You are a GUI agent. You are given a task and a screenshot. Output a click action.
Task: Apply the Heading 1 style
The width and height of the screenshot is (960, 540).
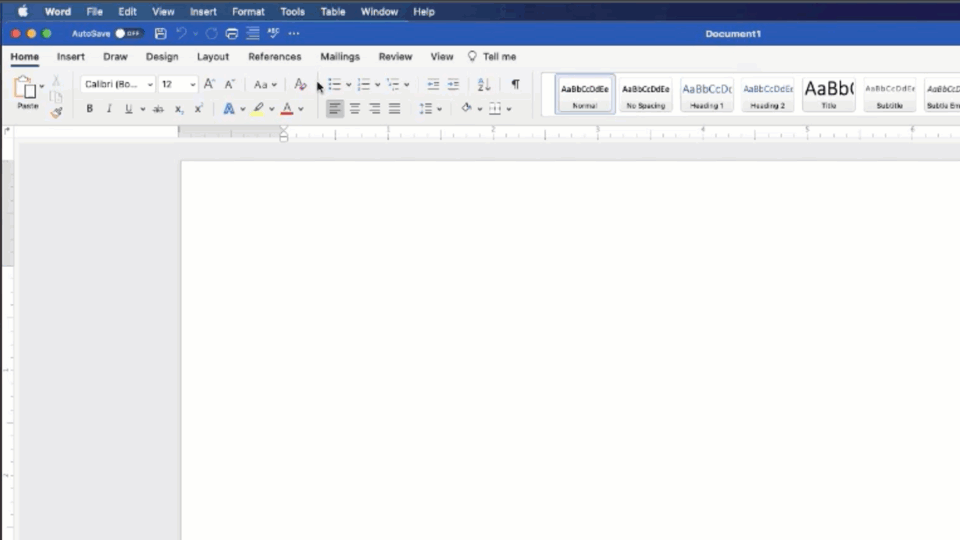coord(707,94)
